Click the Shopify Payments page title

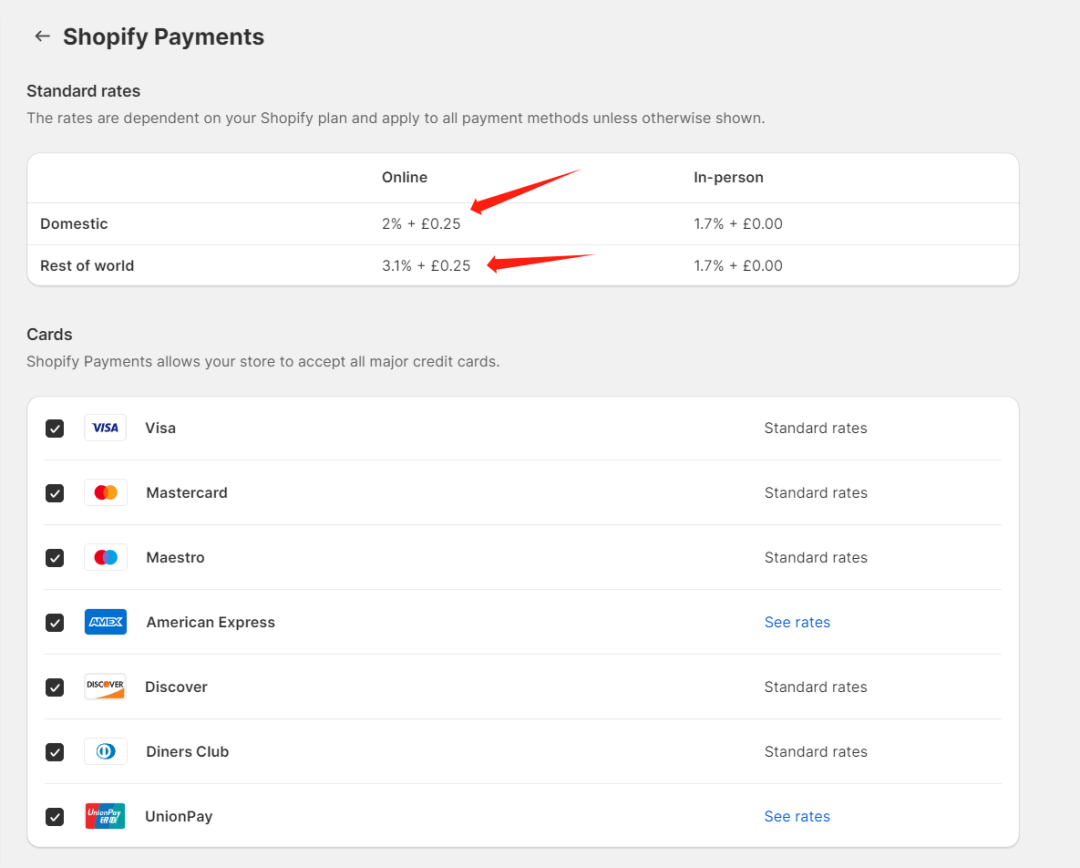[163, 37]
